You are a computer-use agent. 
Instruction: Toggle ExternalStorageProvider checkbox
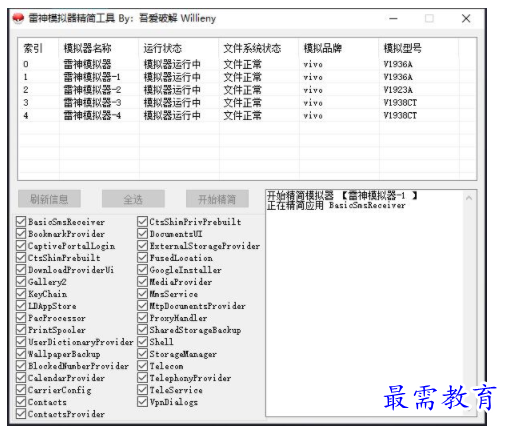click(x=142, y=246)
